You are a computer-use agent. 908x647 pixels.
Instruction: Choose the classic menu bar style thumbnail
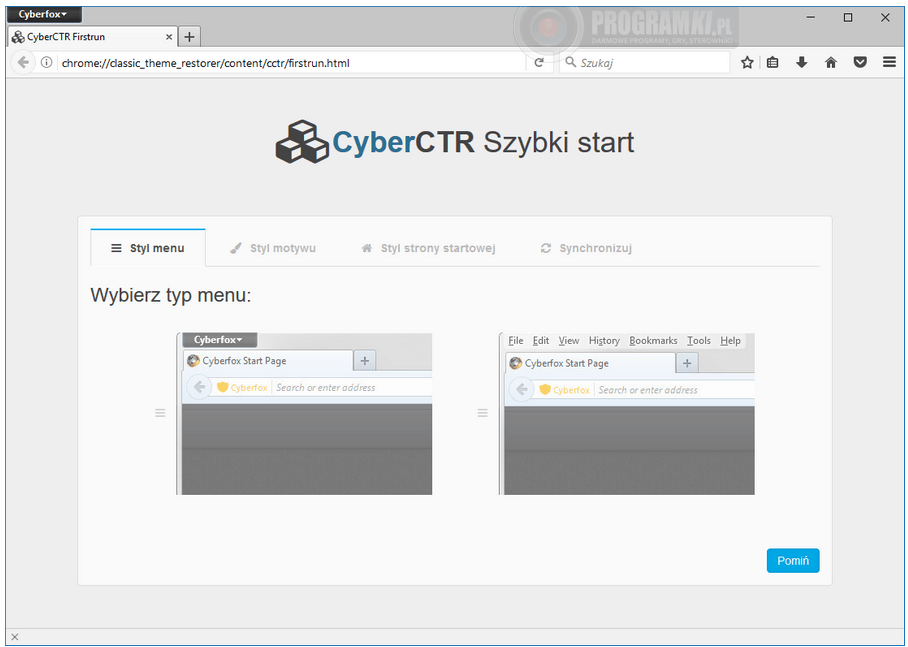pyautogui.click(x=627, y=414)
